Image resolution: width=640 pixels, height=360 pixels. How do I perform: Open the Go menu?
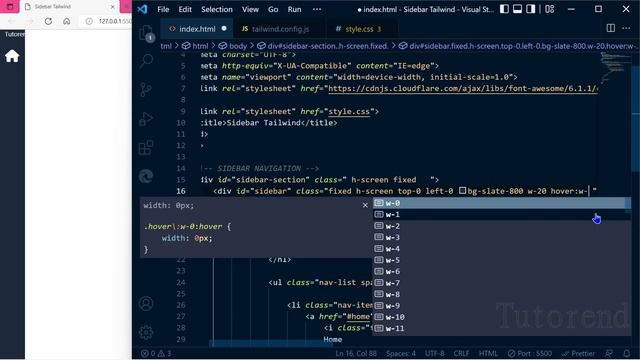(273, 9)
